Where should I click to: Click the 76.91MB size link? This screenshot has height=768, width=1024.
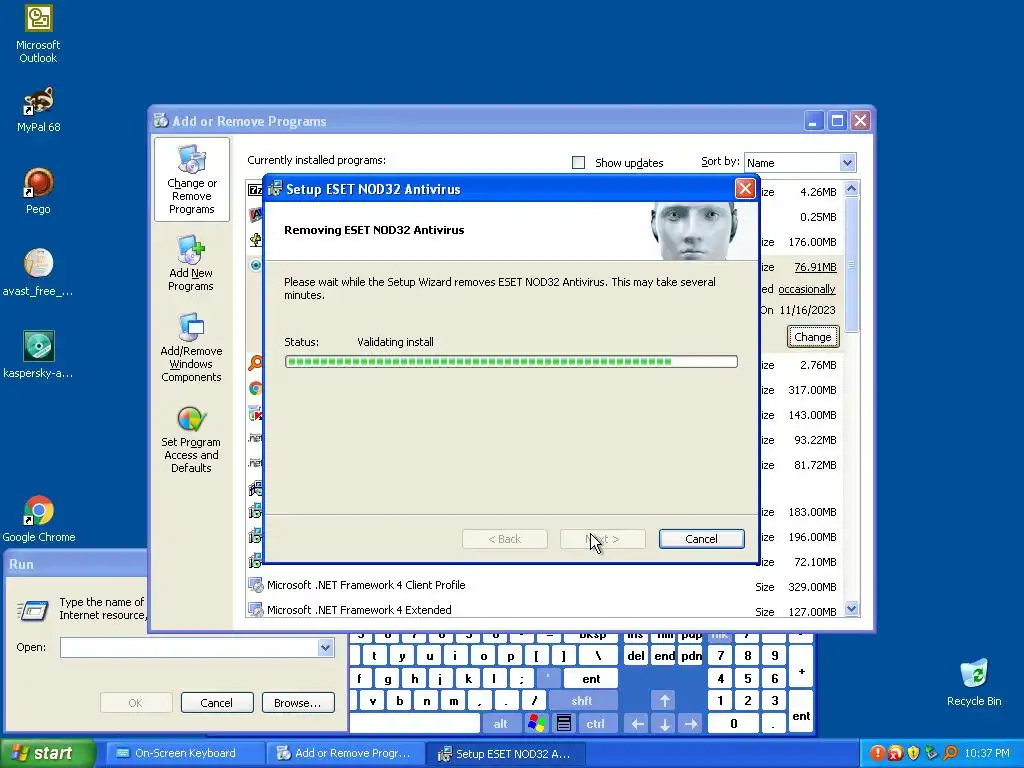[815, 266]
